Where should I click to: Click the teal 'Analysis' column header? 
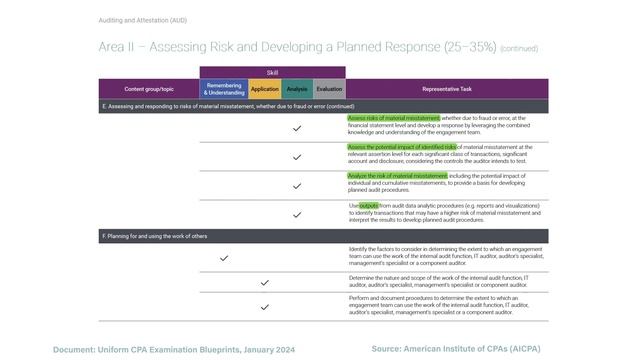297,89
